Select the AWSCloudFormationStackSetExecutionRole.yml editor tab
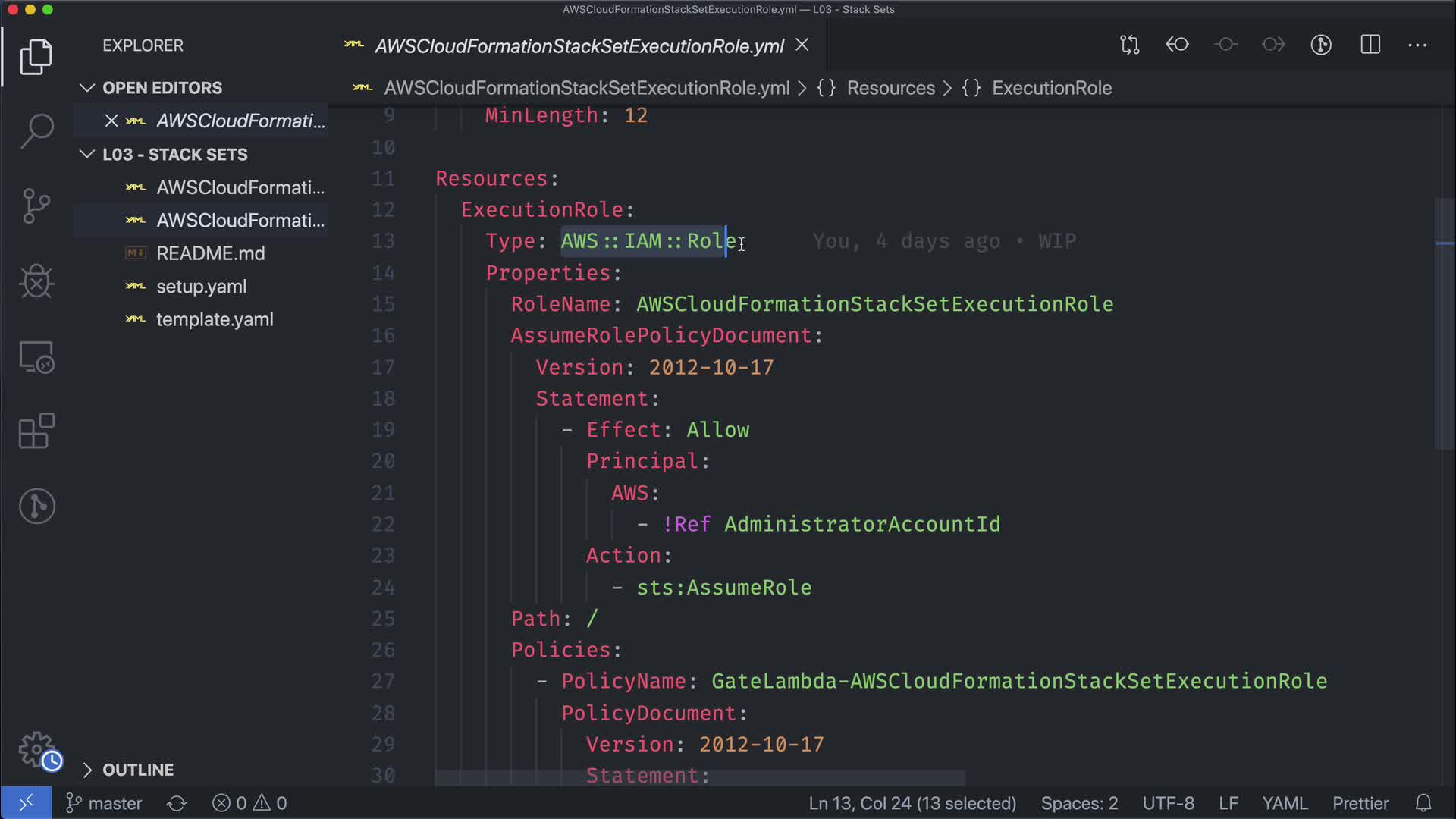 pos(579,46)
